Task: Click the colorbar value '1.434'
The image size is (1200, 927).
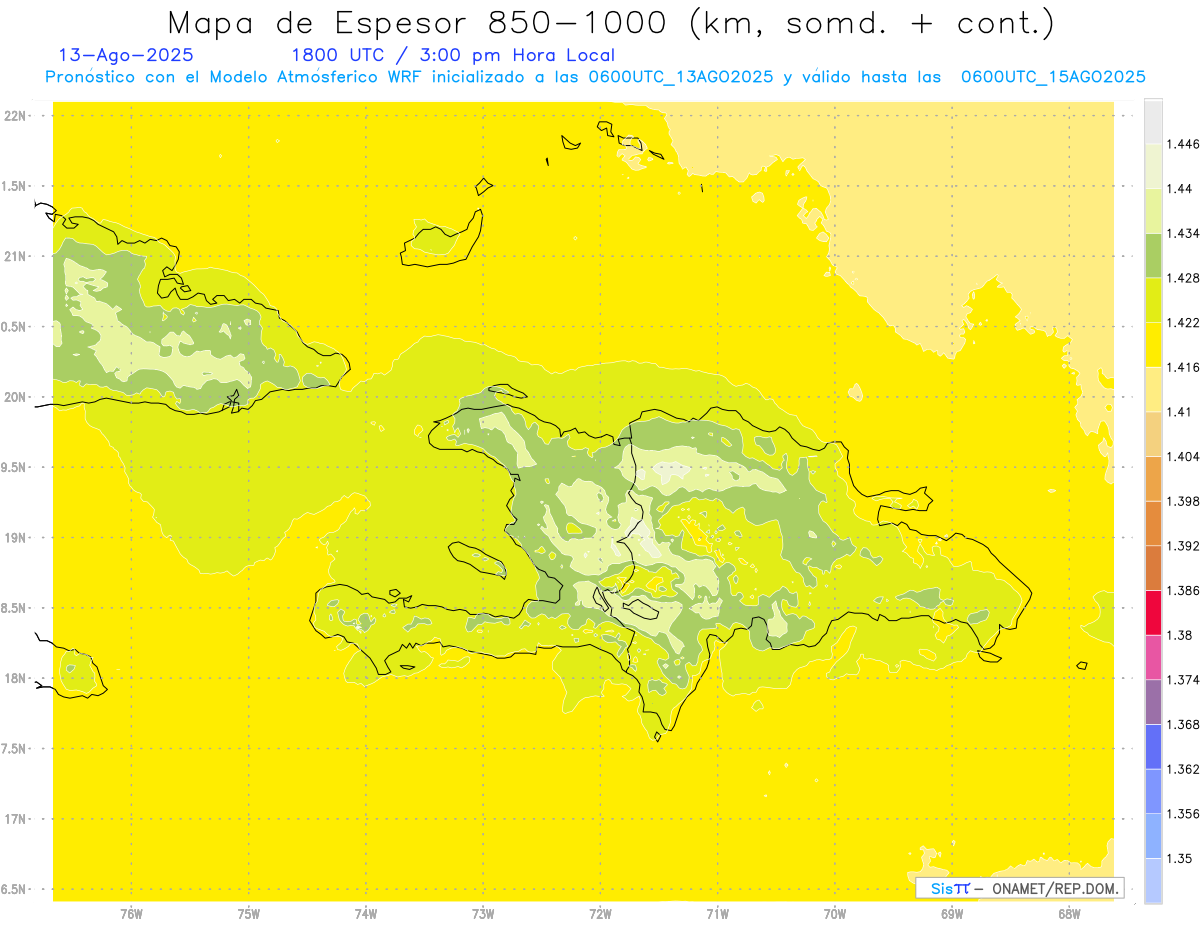Action: pyautogui.click(x=1184, y=234)
